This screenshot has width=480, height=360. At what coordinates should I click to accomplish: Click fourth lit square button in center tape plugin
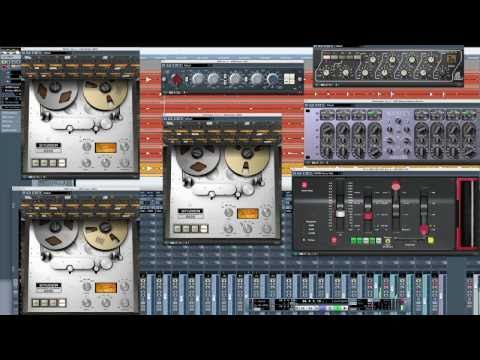click(x=204, y=229)
